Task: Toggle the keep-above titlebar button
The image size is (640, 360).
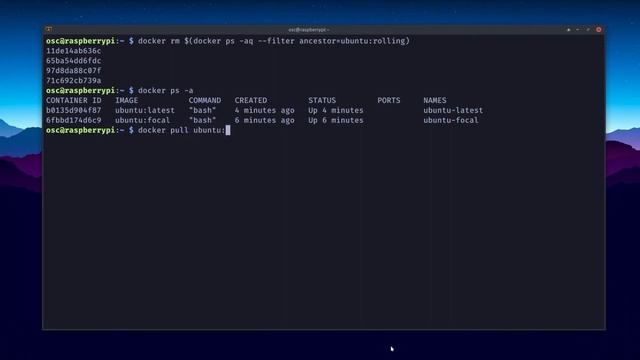Action: click(569, 29)
